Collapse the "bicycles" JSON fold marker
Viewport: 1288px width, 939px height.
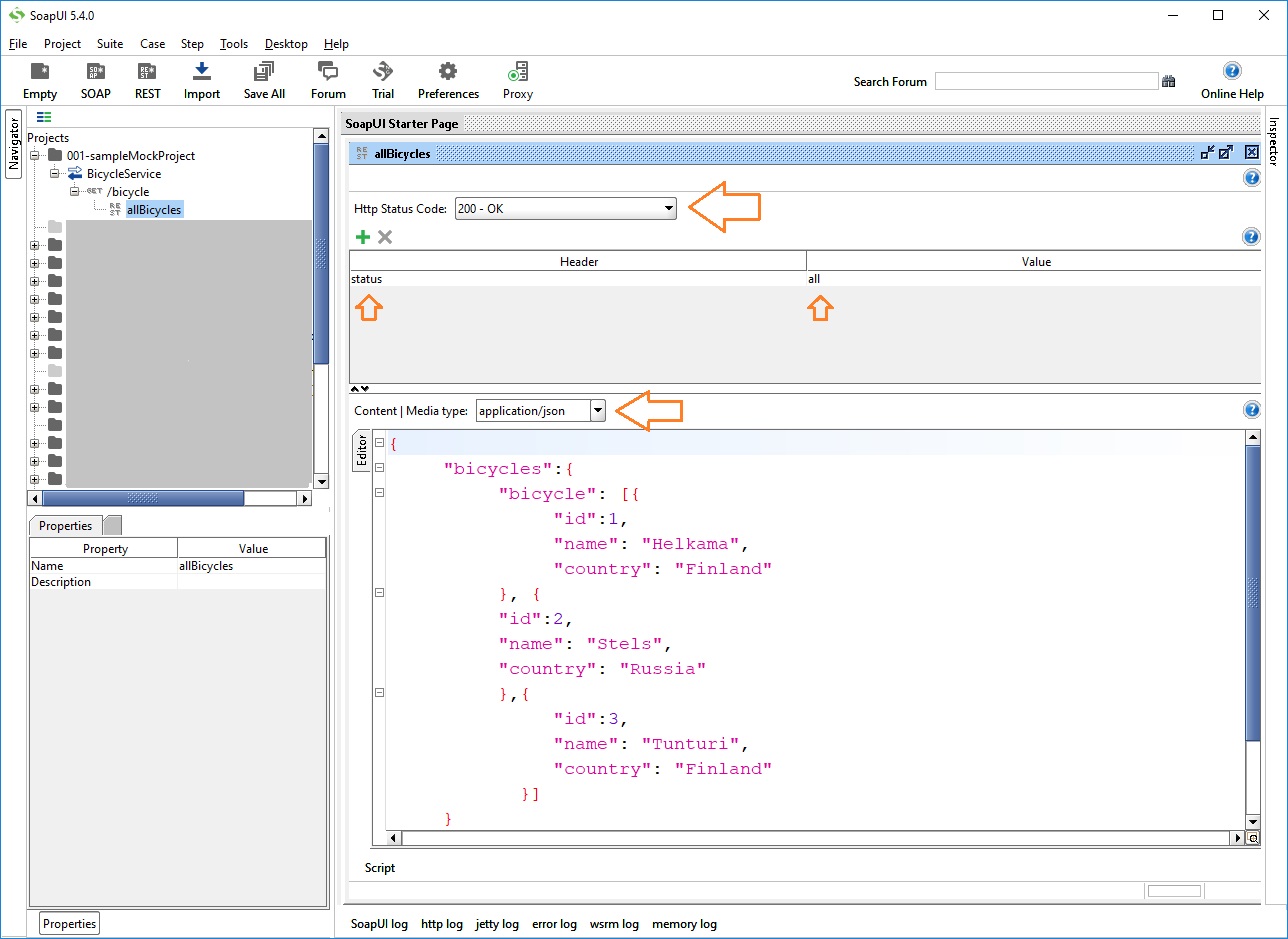coord(379,468)
